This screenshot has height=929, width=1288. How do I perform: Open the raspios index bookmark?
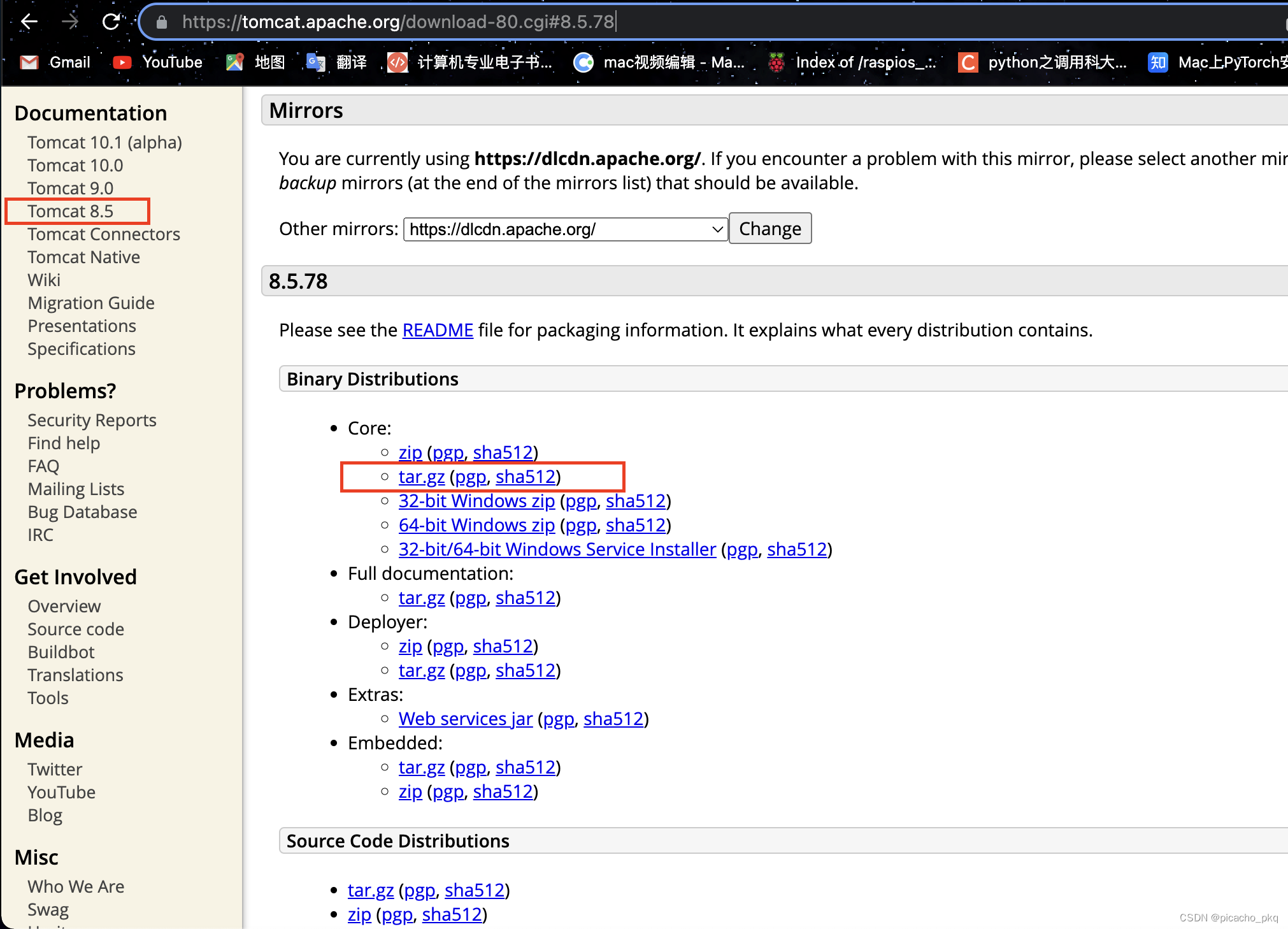(776, 62)
